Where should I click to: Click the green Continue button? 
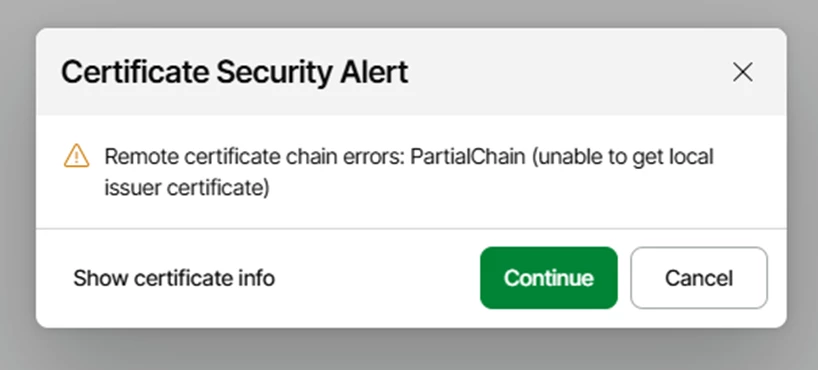[x=549, y=278]
